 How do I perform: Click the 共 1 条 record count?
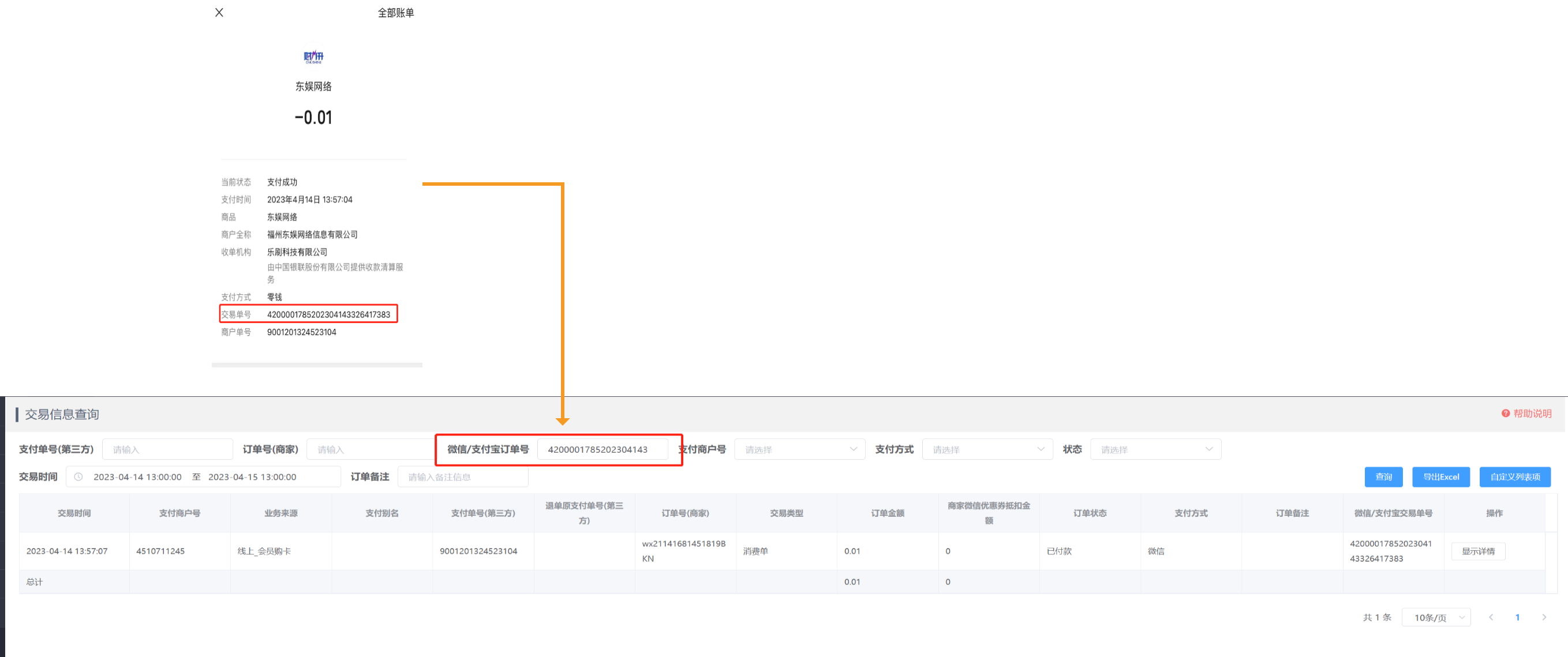pyautogui.click(x=1377, y=617)
